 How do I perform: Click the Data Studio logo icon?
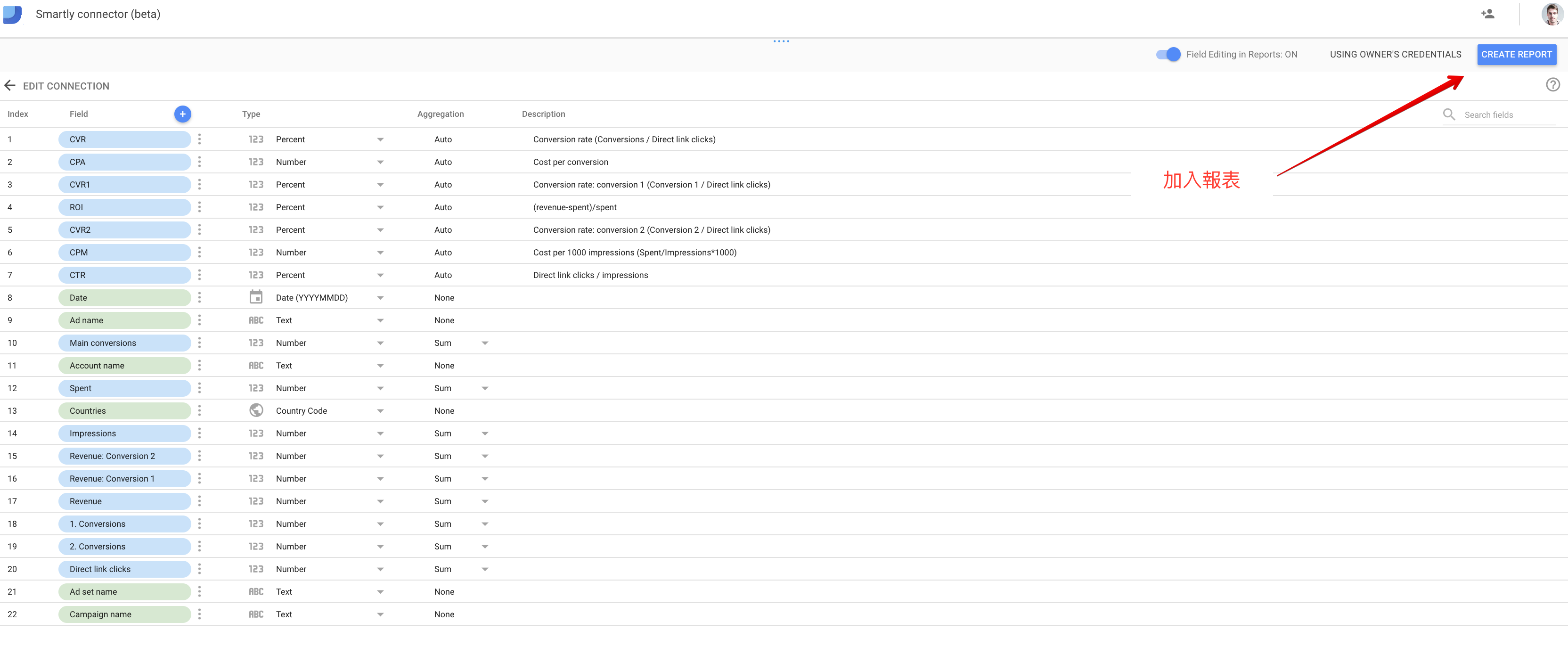click(13, 14)
